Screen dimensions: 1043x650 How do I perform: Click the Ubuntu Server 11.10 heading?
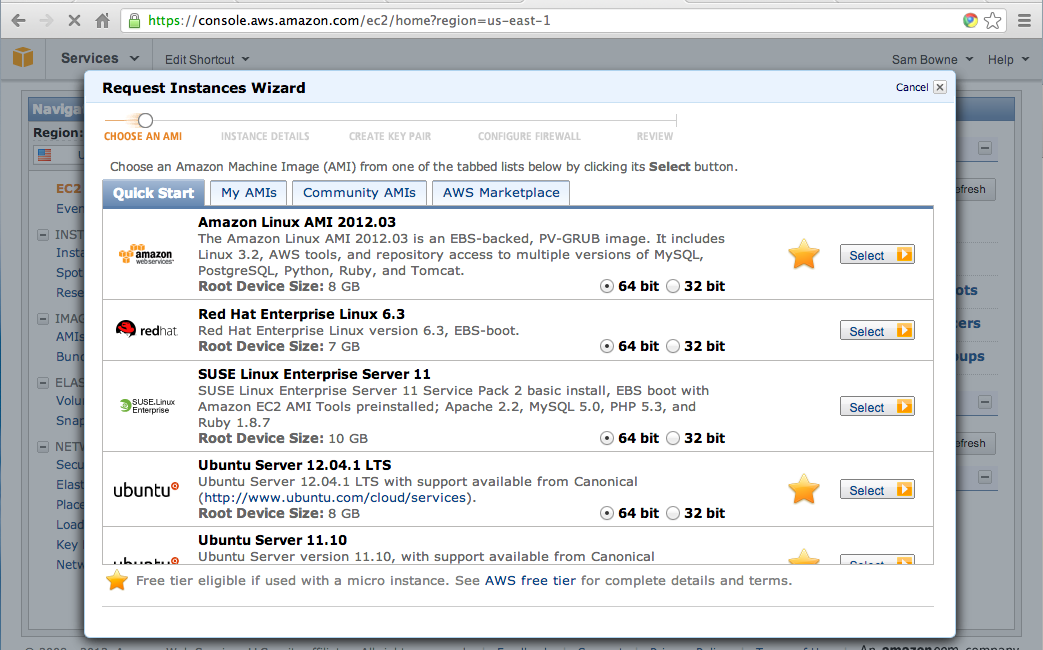click(273, 540)
